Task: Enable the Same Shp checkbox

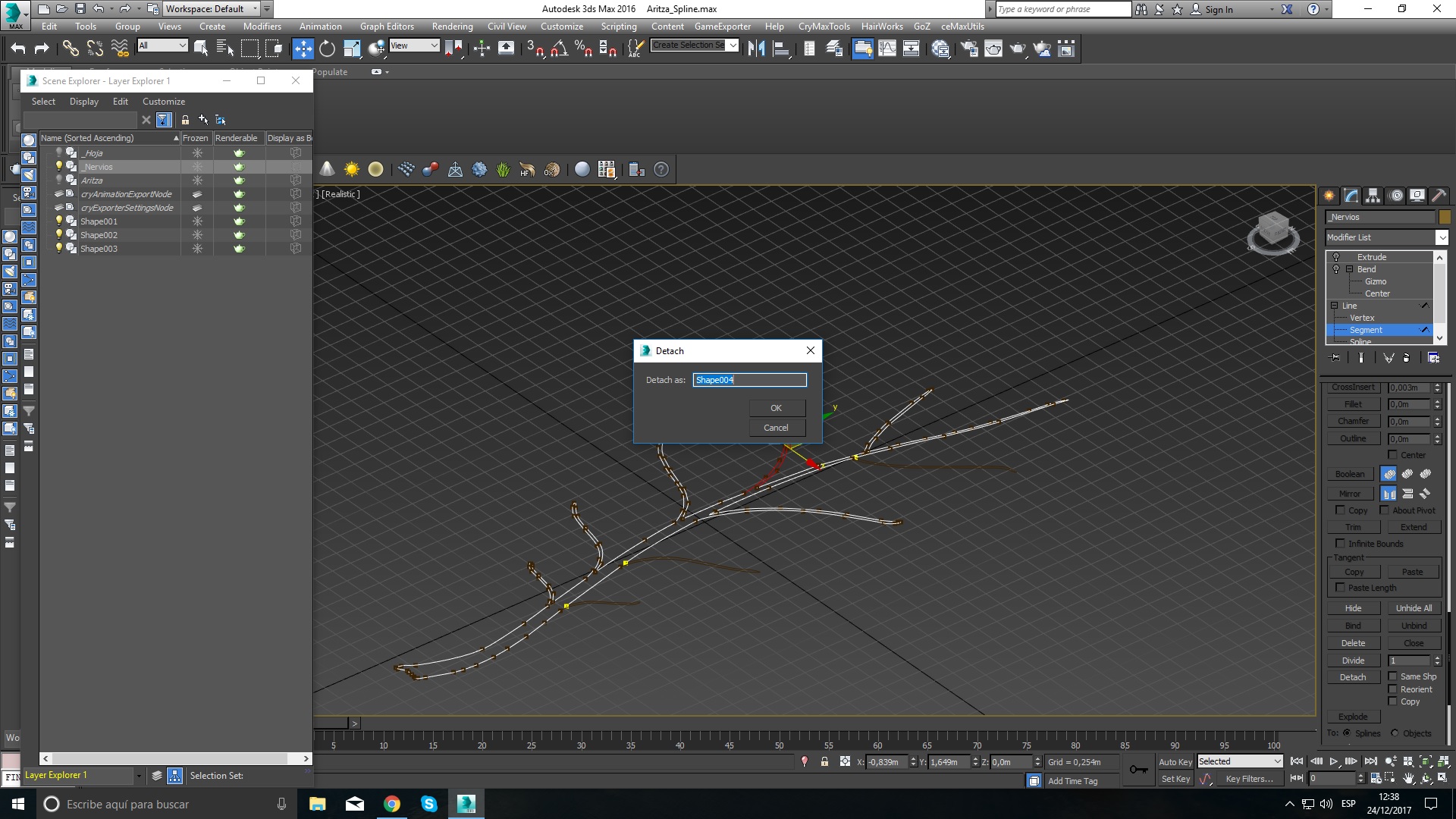Action: tap(1392, 676)
